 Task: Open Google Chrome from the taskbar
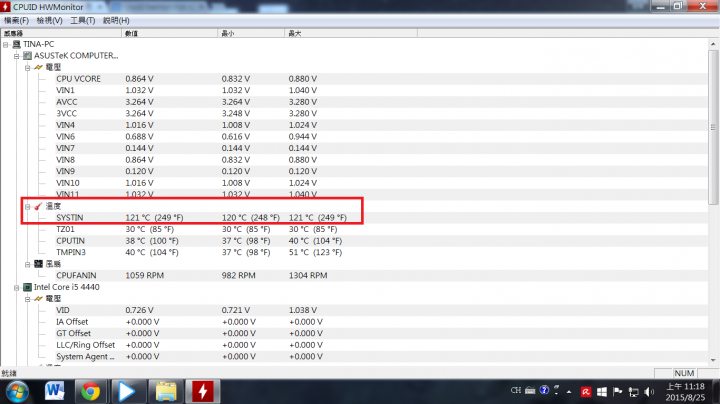90,392
